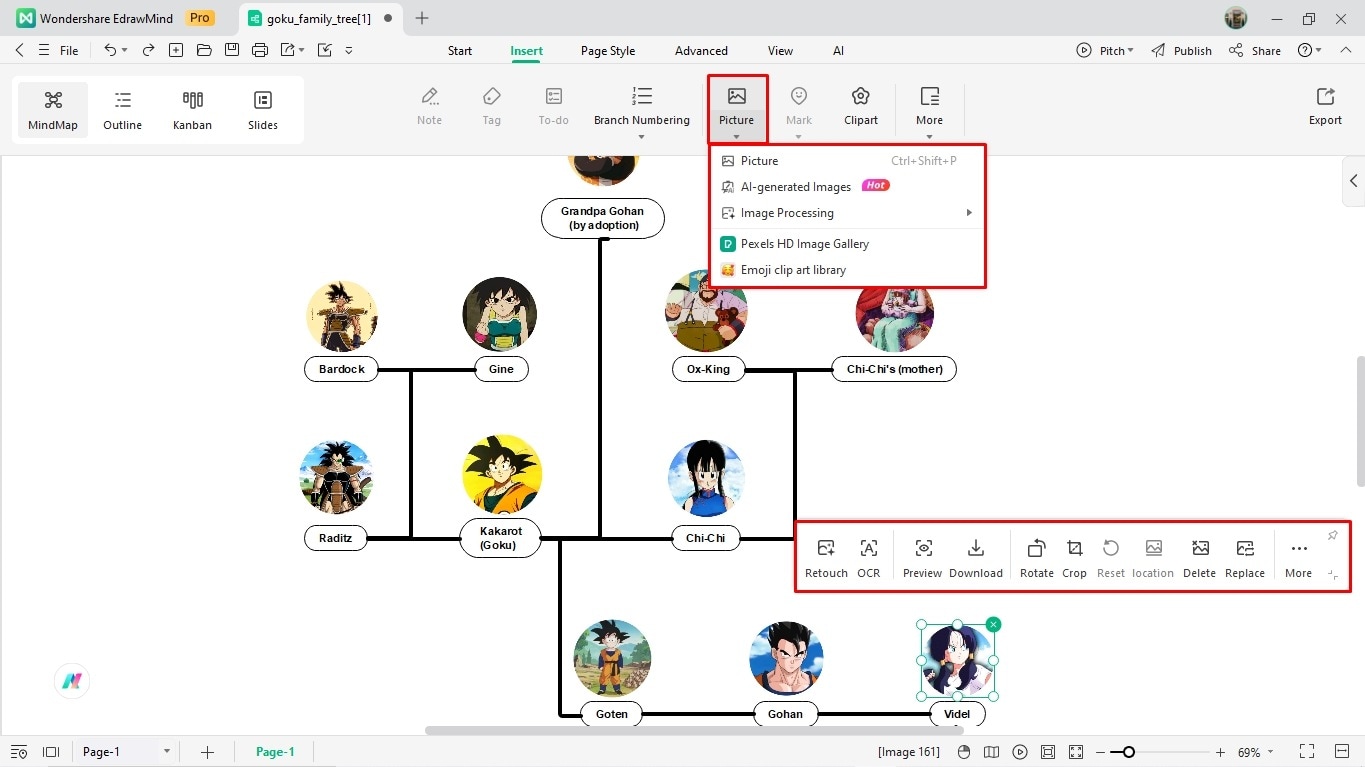Switch to the Start ribbon tab
1365x767 pixels.
[x=460, y=51]
